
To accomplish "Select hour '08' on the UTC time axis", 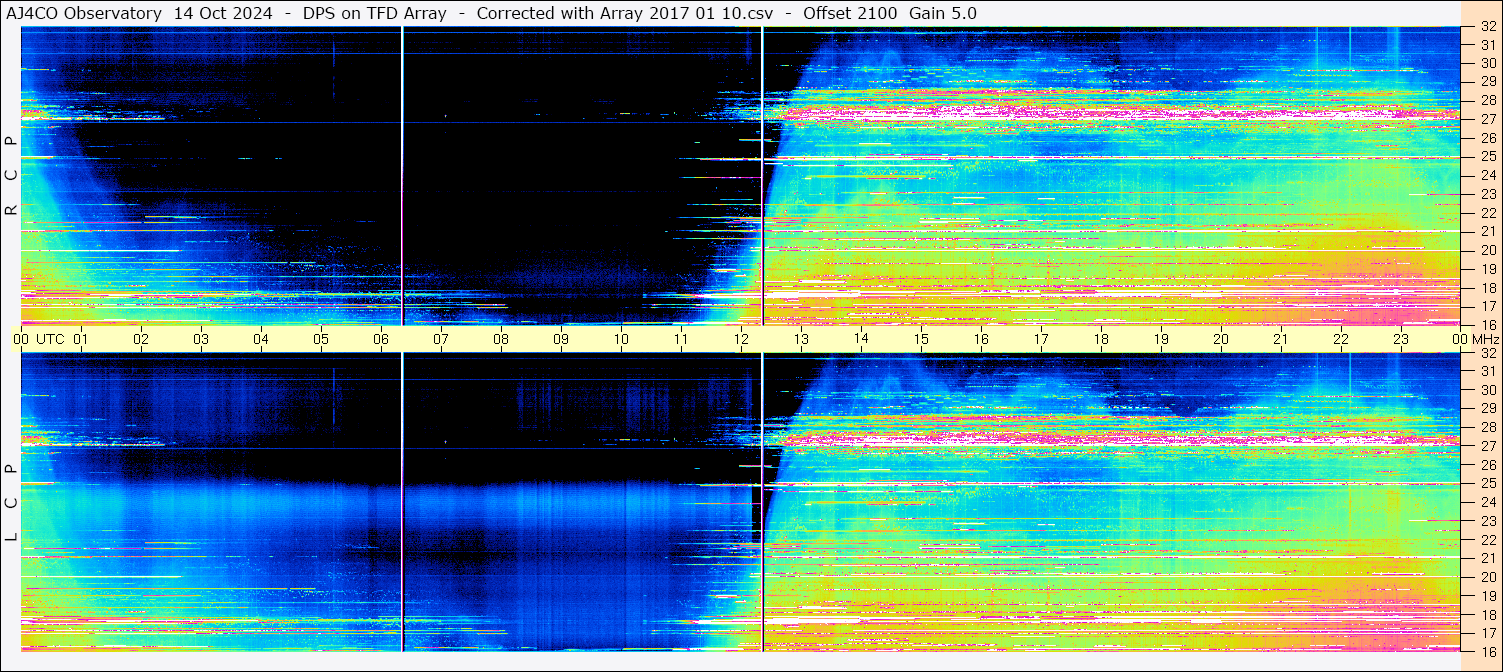I will pos(501,339).
